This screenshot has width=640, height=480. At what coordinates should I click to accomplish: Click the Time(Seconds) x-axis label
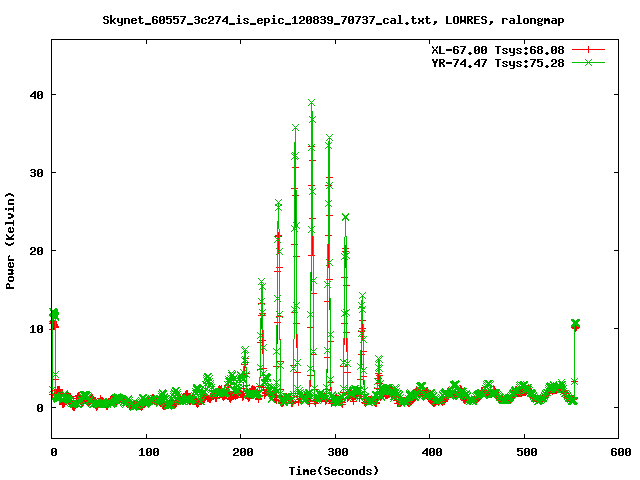pos(333,471)
